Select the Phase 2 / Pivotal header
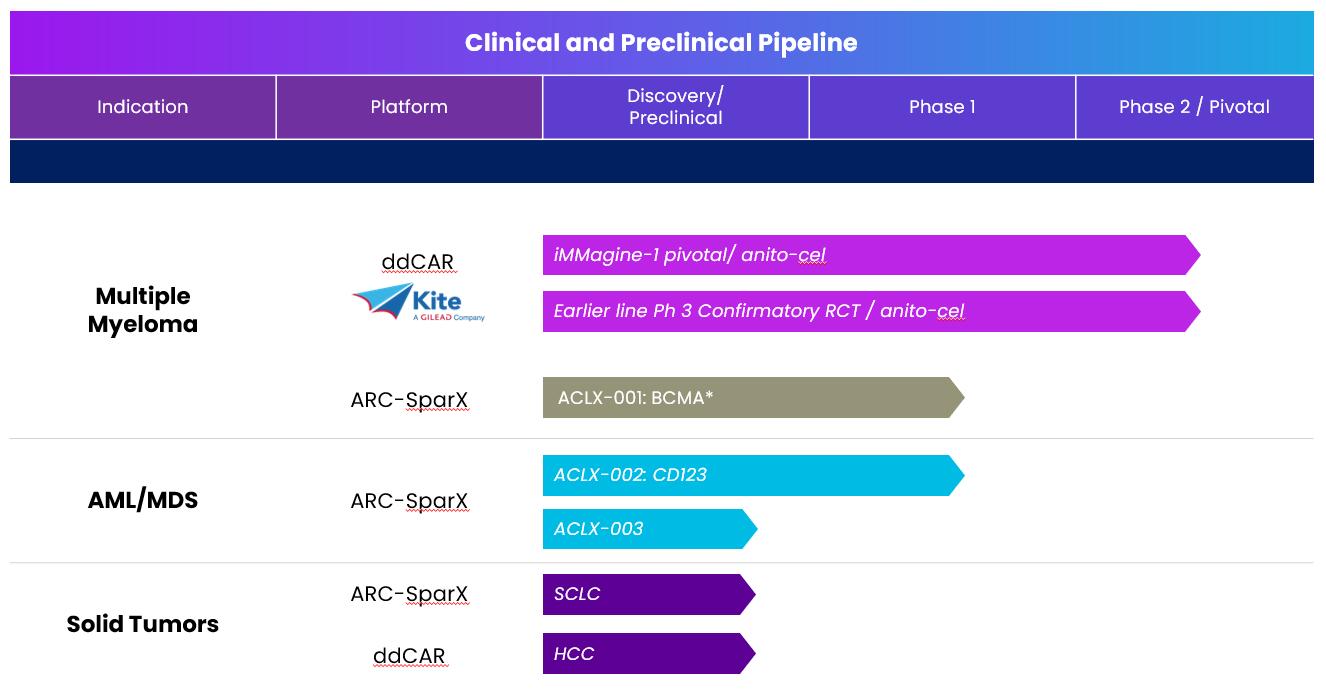 click(x=1194, y=107)
